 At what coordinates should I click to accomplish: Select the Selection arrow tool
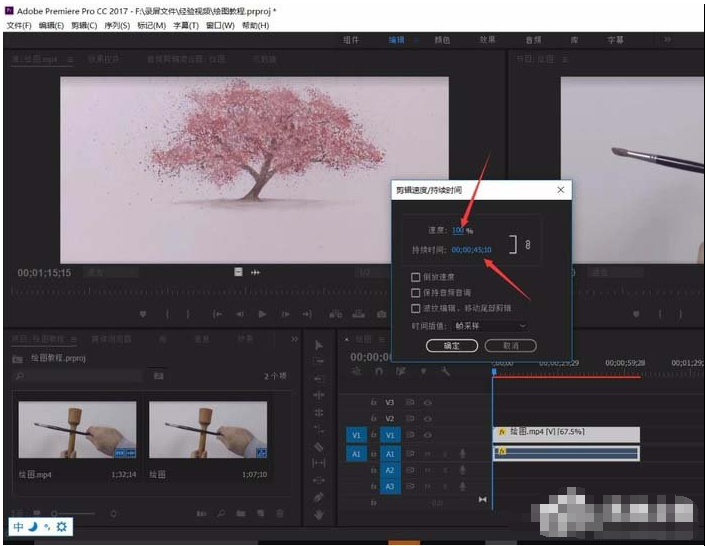(319, 345)
